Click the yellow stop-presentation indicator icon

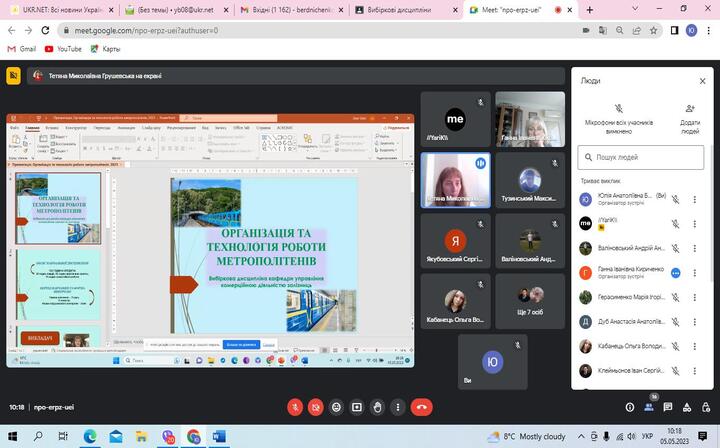pyautogui.click(x=13, y=76)
